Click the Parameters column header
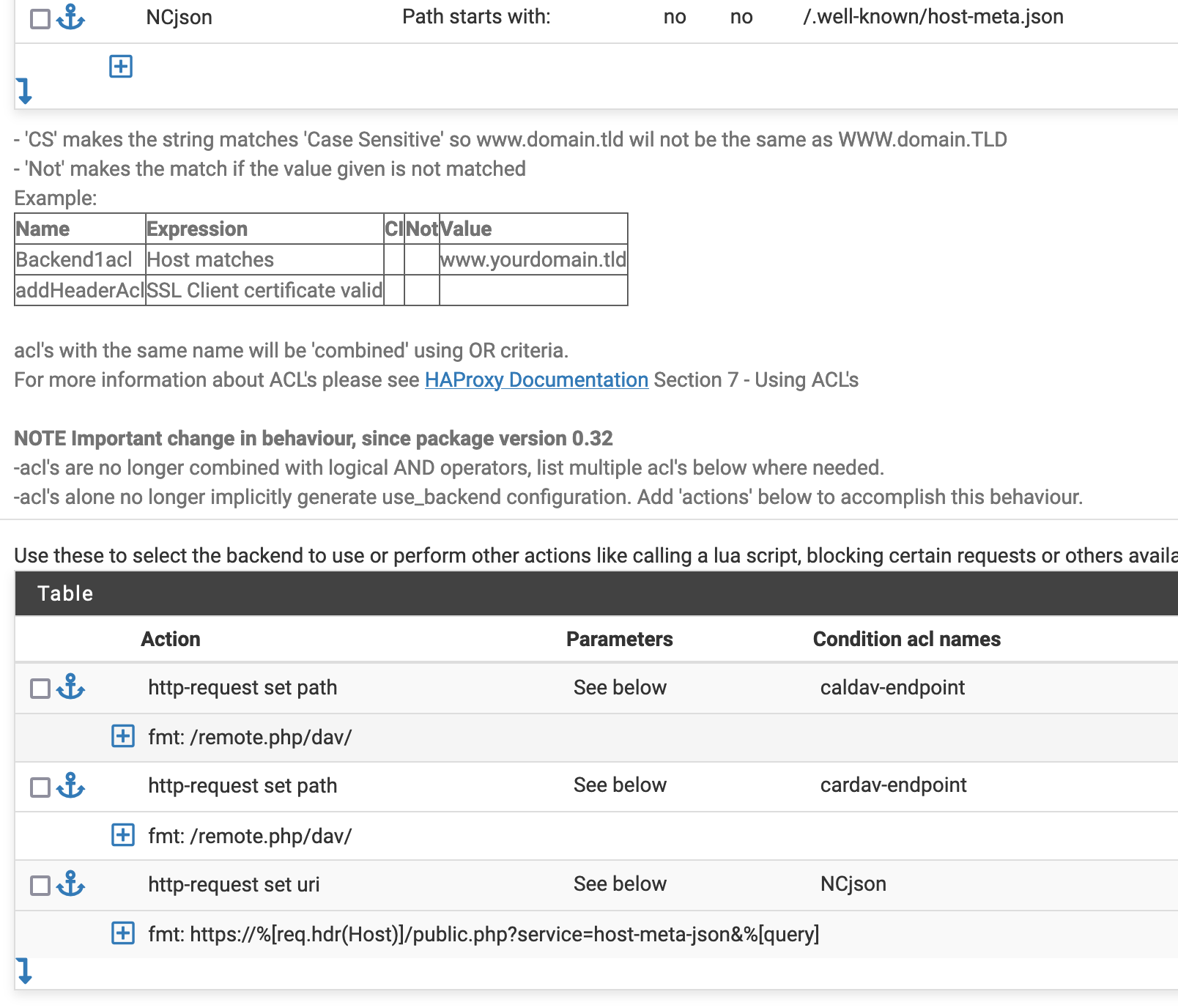 pos(620,639)
